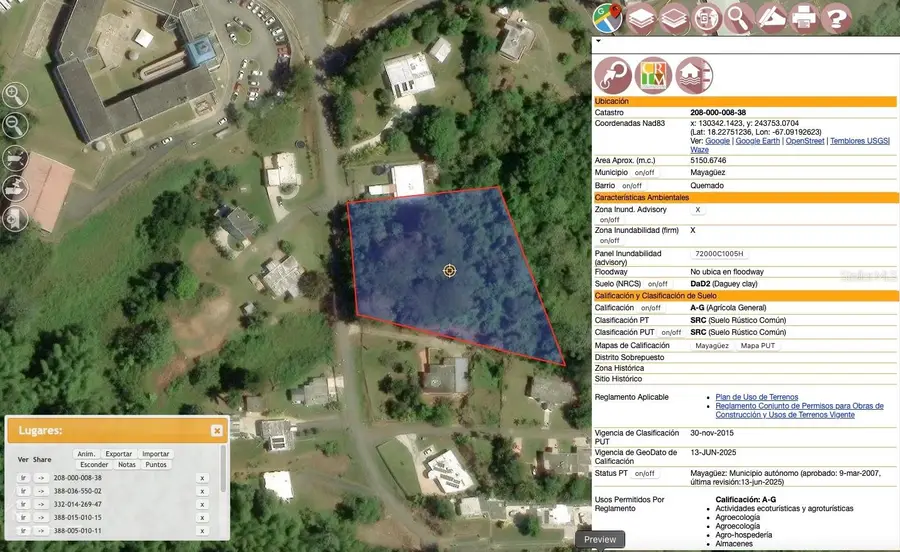Click the Esconder button
Screen dimensions: 900x552
tap(94, 465)
